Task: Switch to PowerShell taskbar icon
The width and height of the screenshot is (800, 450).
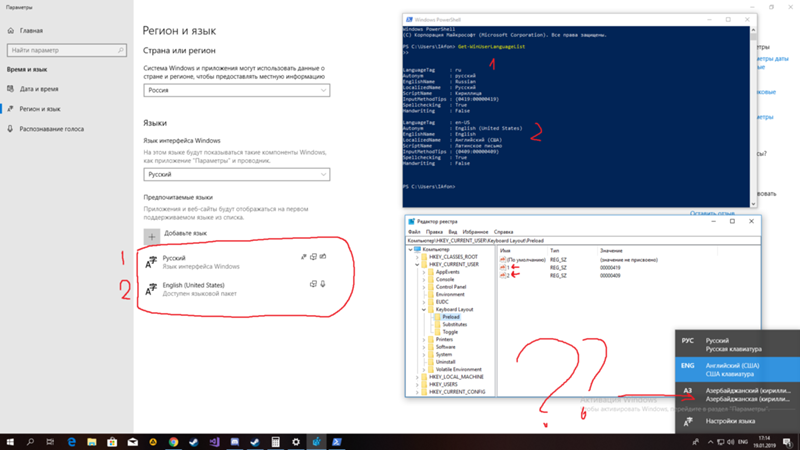Action: [337, 442]
